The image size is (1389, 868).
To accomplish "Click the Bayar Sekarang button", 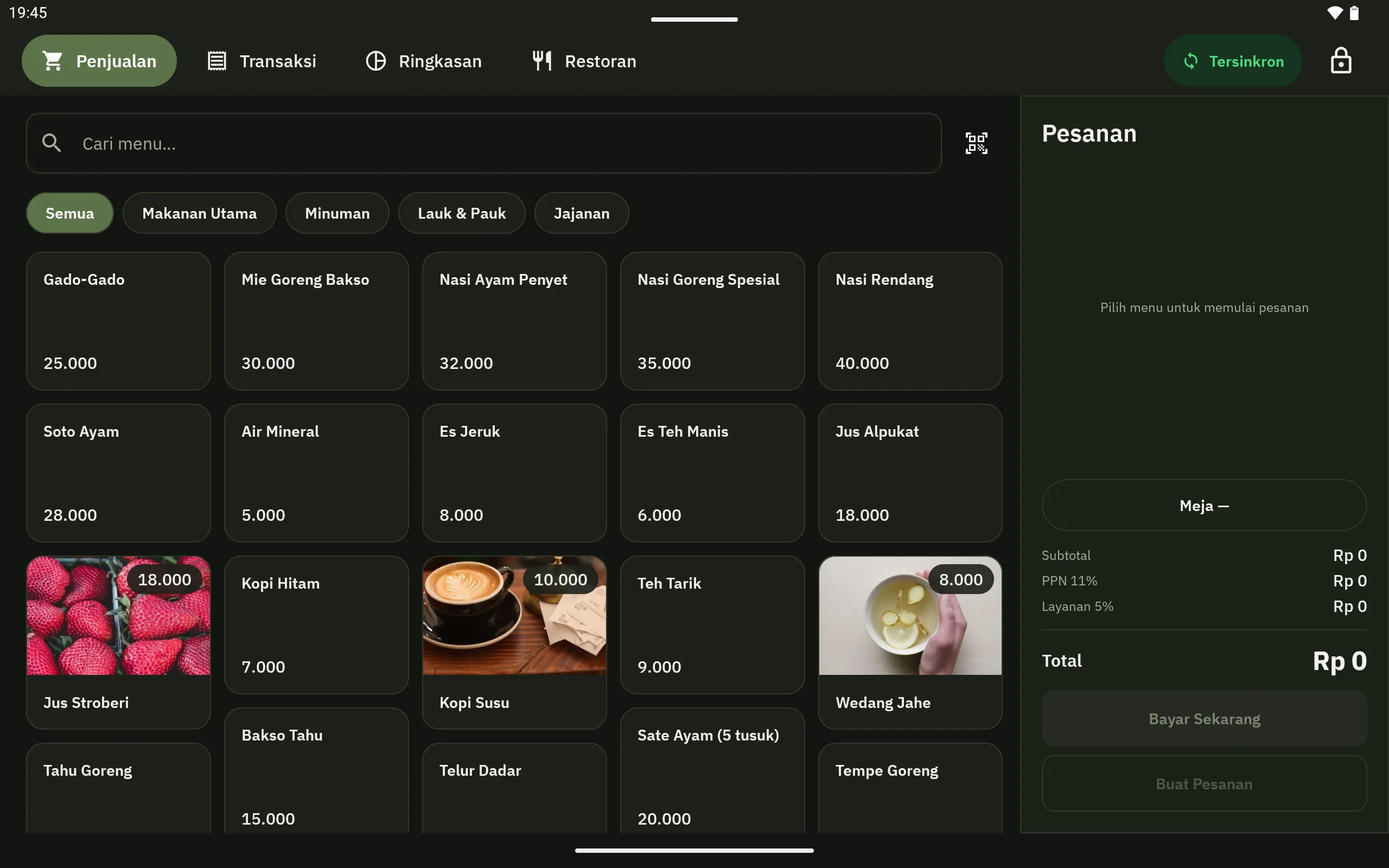I will (1204, 718).
